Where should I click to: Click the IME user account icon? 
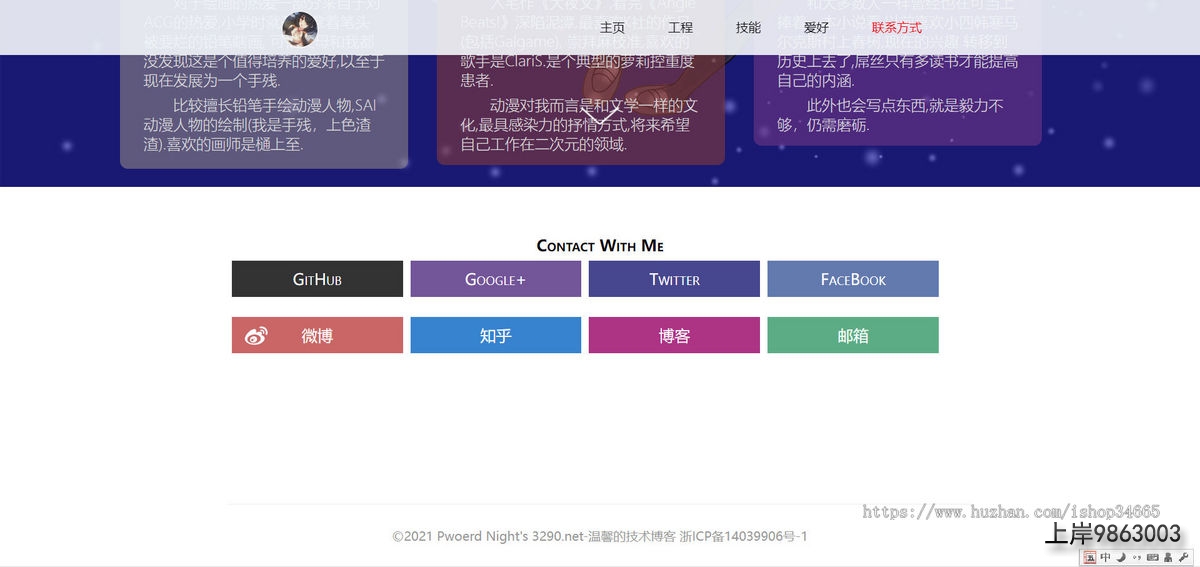click(1167, 558)
